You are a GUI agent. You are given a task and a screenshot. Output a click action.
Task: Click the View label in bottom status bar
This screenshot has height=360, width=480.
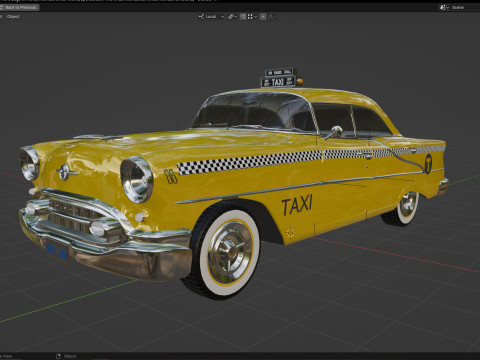(7, 356)
